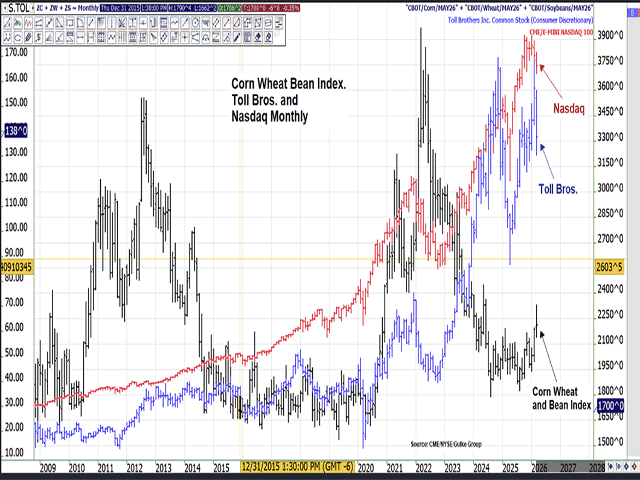
Task: Select the circle with center dot tool
Action: [x=195, y=23]
